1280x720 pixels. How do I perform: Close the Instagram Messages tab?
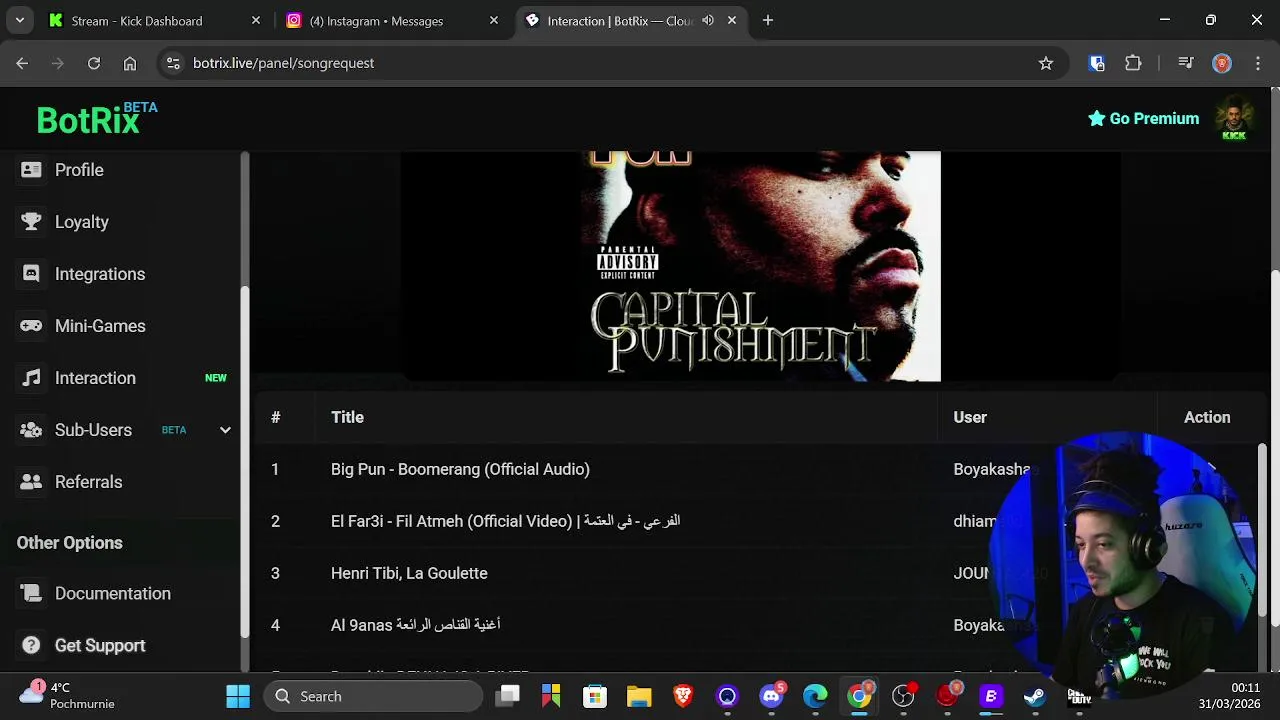coord(493,20)
